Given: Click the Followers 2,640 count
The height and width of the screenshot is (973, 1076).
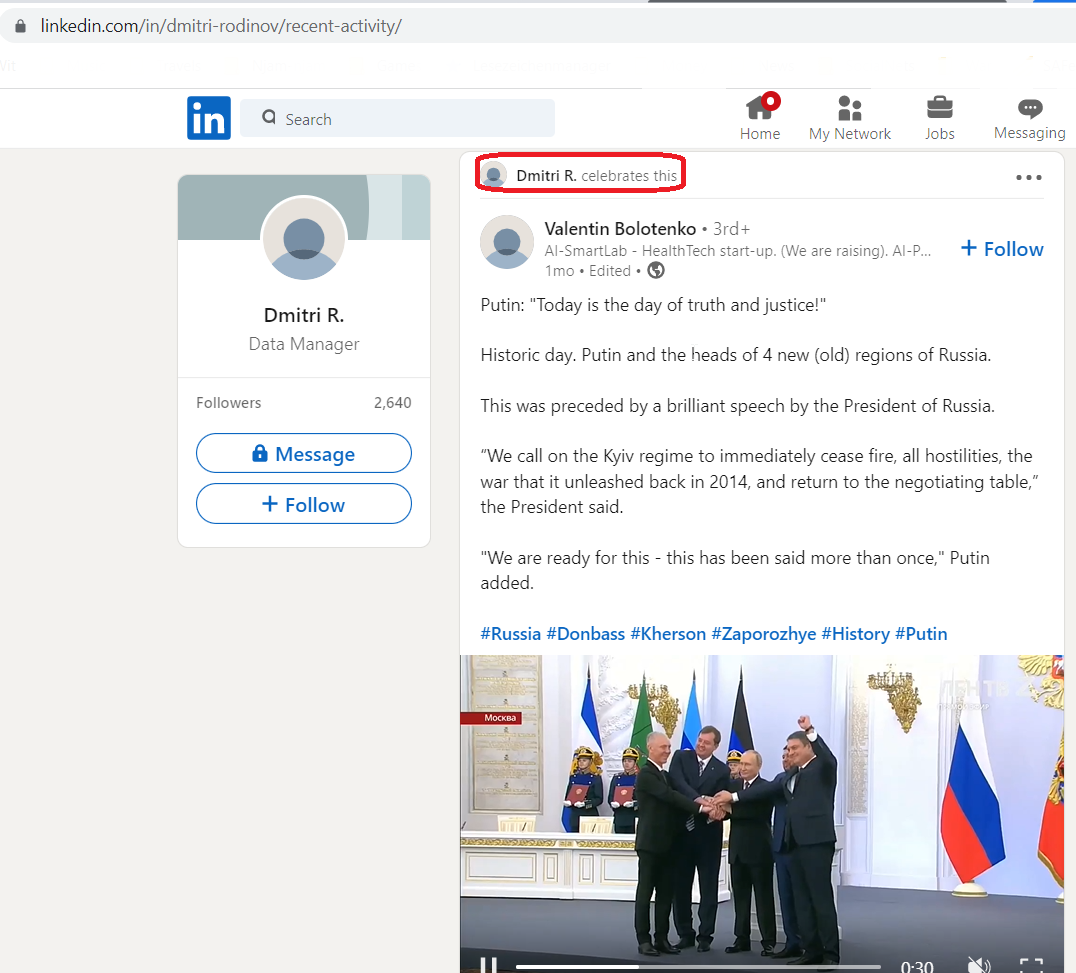Looking at the screenshot, I should click(304, 403).
